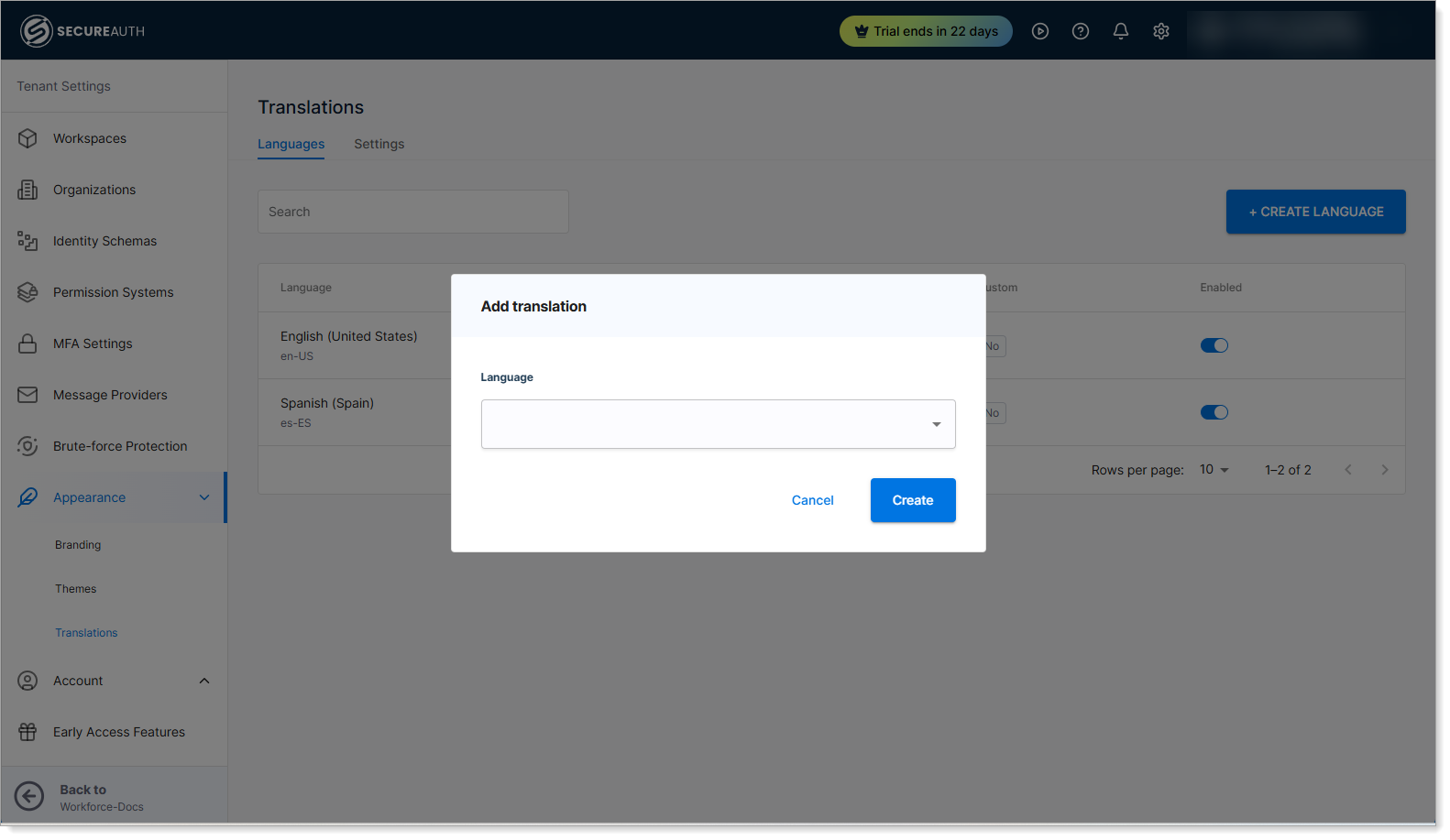
Task: Open the Language dropdown in dialog
Action: click(718, 424)
